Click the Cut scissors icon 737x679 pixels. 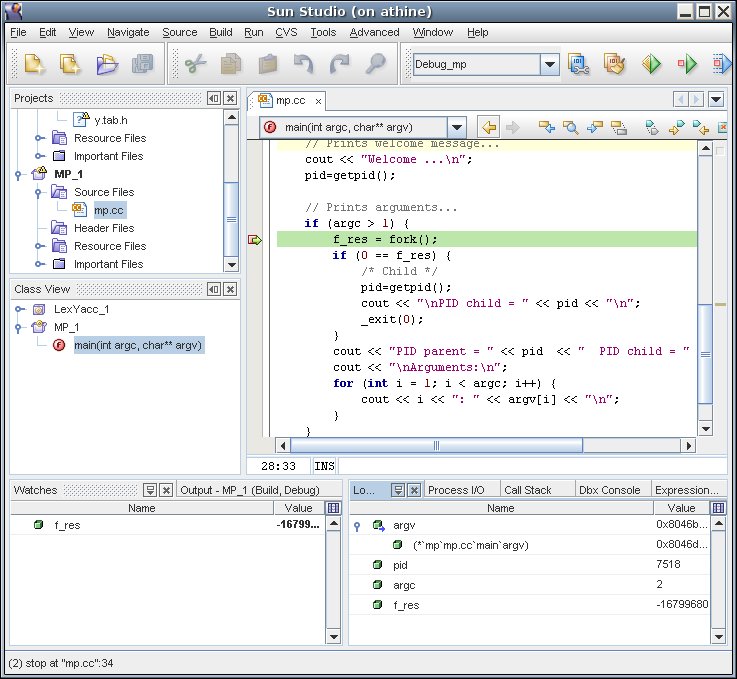196,65
